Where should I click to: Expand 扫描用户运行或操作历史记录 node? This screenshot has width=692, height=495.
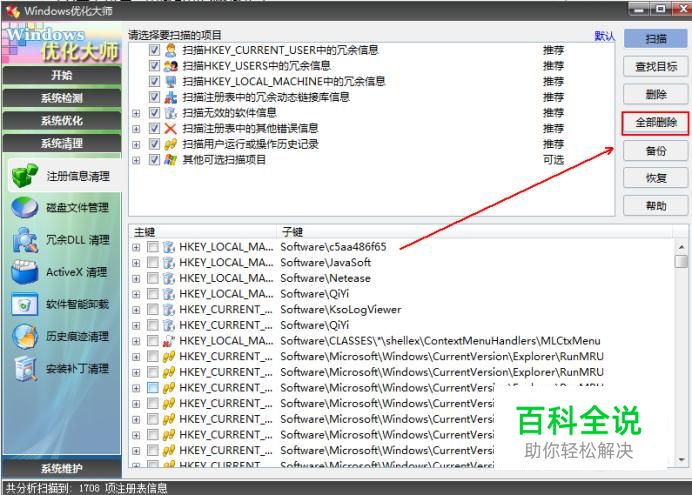136,145
